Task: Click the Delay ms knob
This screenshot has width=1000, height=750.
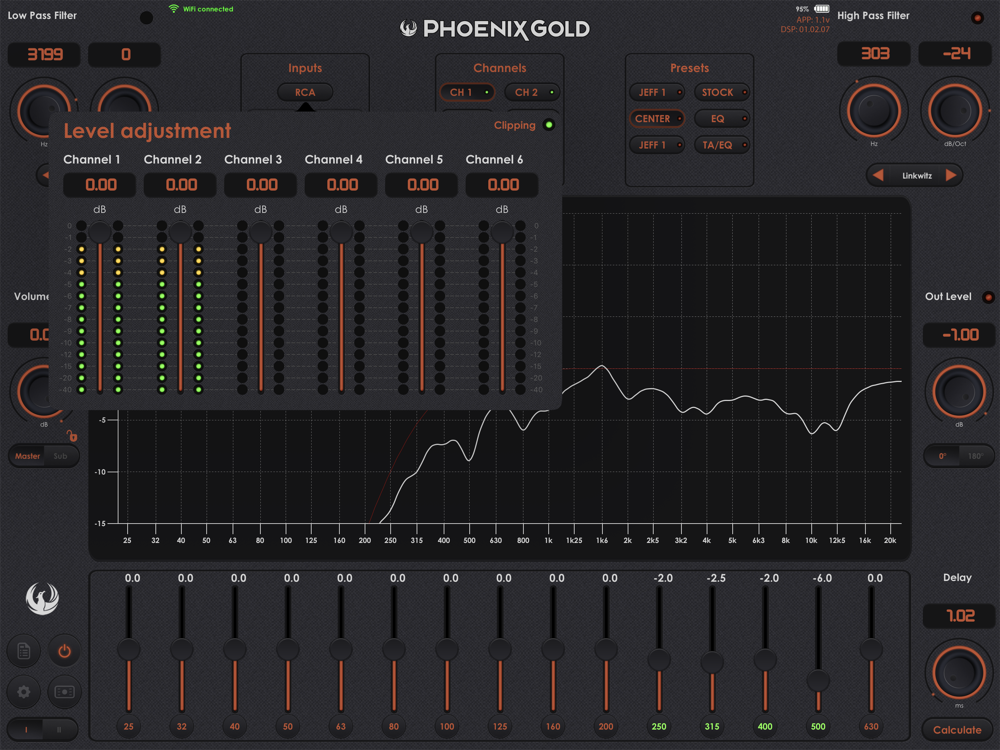Action: pos(959,672)
